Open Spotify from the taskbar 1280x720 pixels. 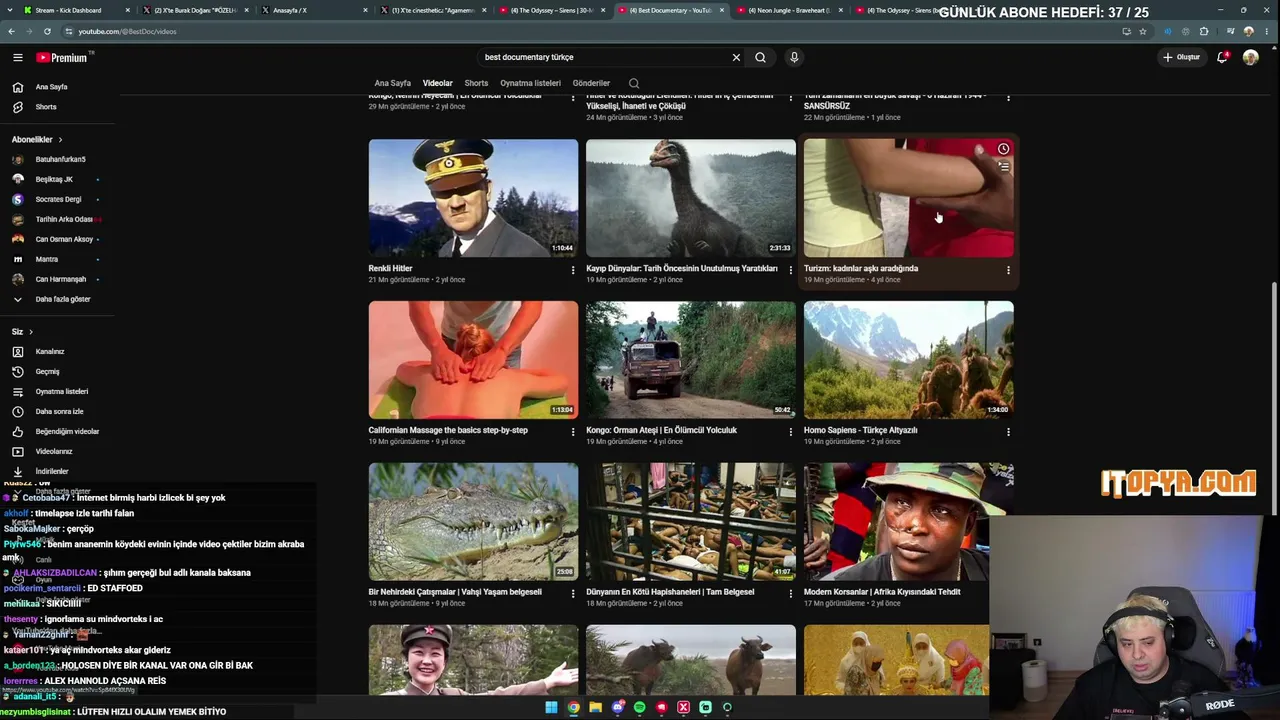pos(639,707)
